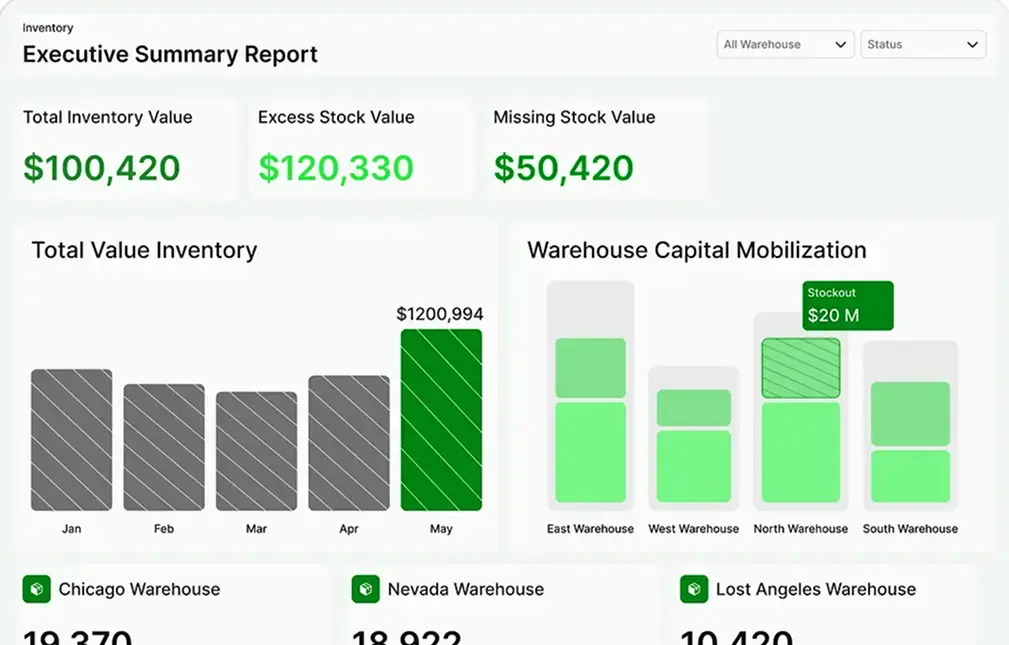Open the Status filter dropdown
The image size is (1009, 645).
(x=922, y=45)
